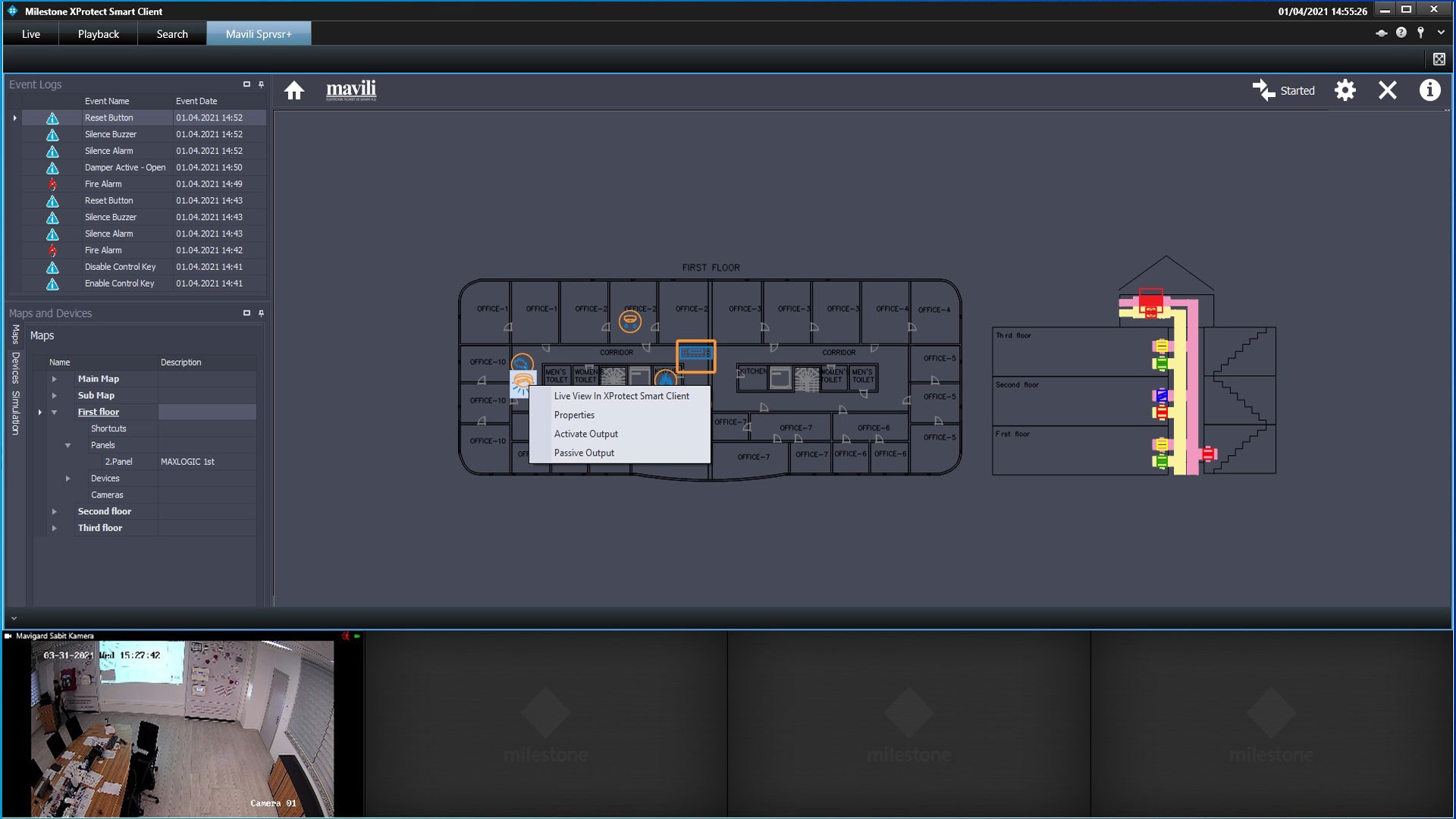This screenshot has height=819, width=1456.
Task: Click the key login icon in top bar
Action: click(1420, 33)
